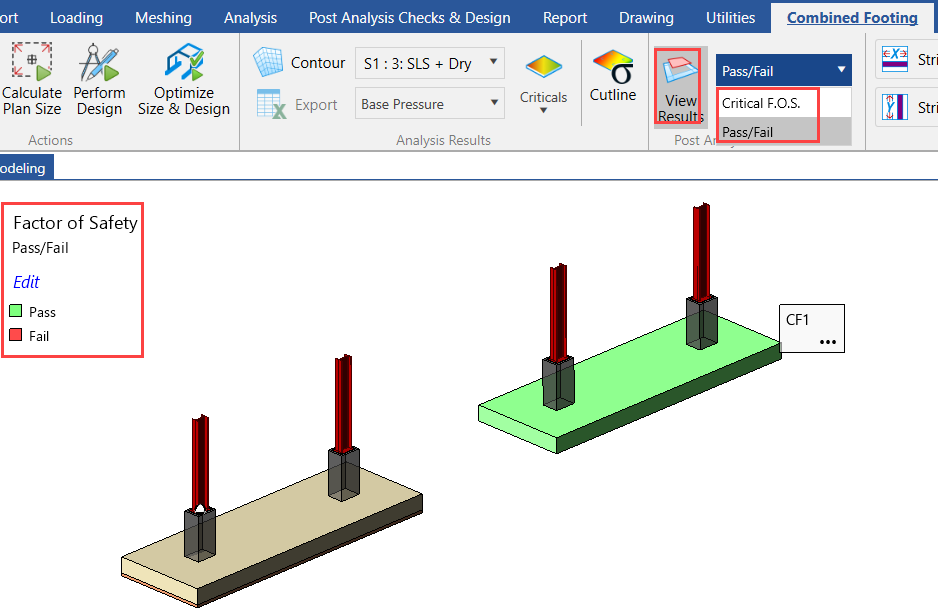The width and height of the screenshot is (938, 616).
Task: Open the Loading ribbon tab
Action: pos(77,18)
